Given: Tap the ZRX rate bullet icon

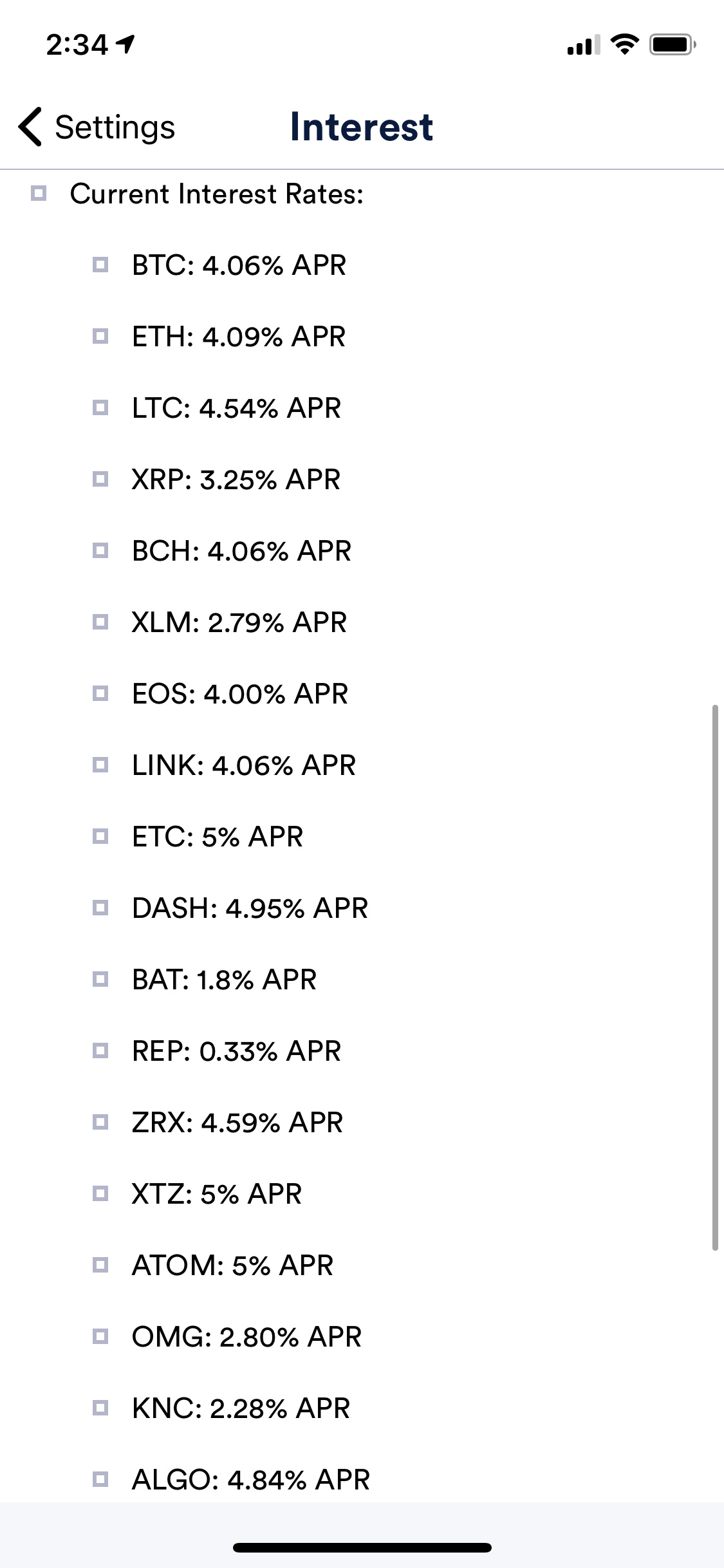Looking at the screenshot, I should click(100, 1122).
